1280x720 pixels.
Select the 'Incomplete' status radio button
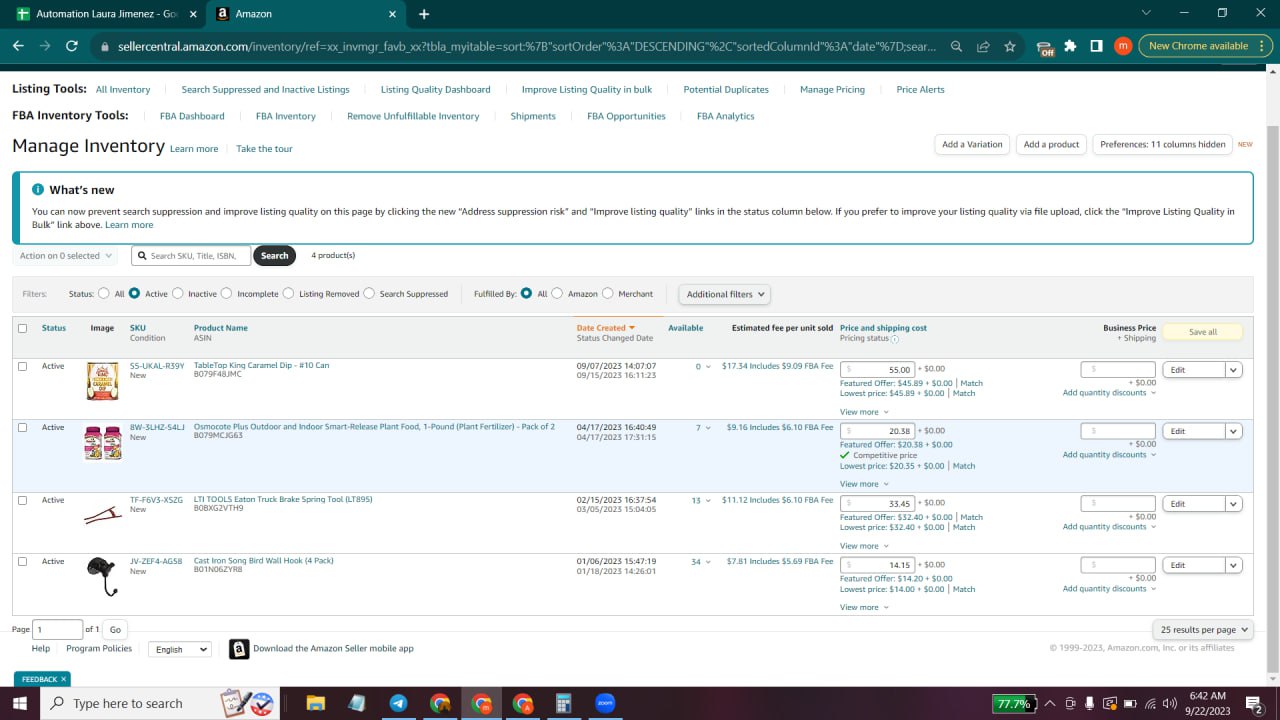click(227, 294)
